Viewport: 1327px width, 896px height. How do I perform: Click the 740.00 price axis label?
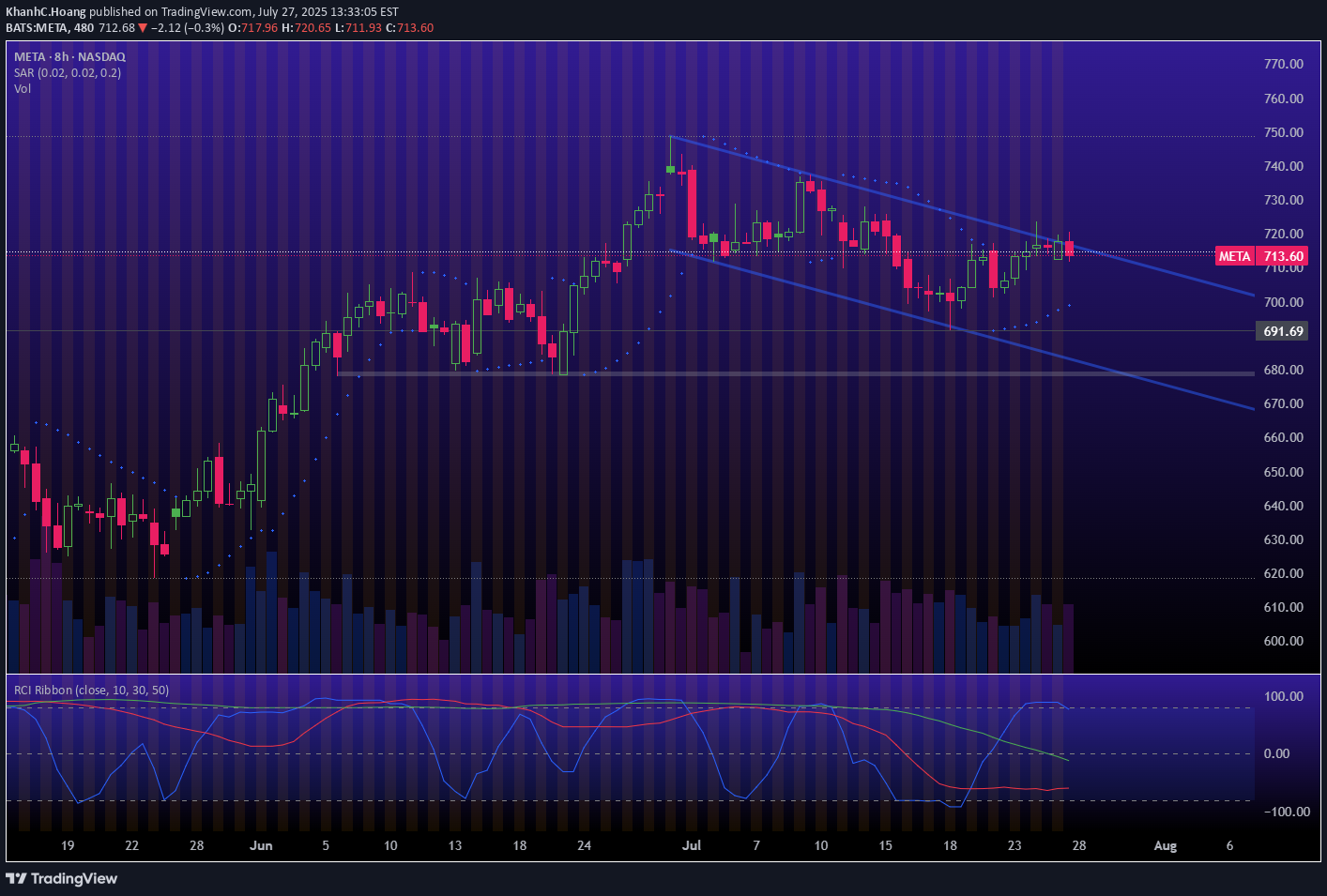click(1283, 166)
